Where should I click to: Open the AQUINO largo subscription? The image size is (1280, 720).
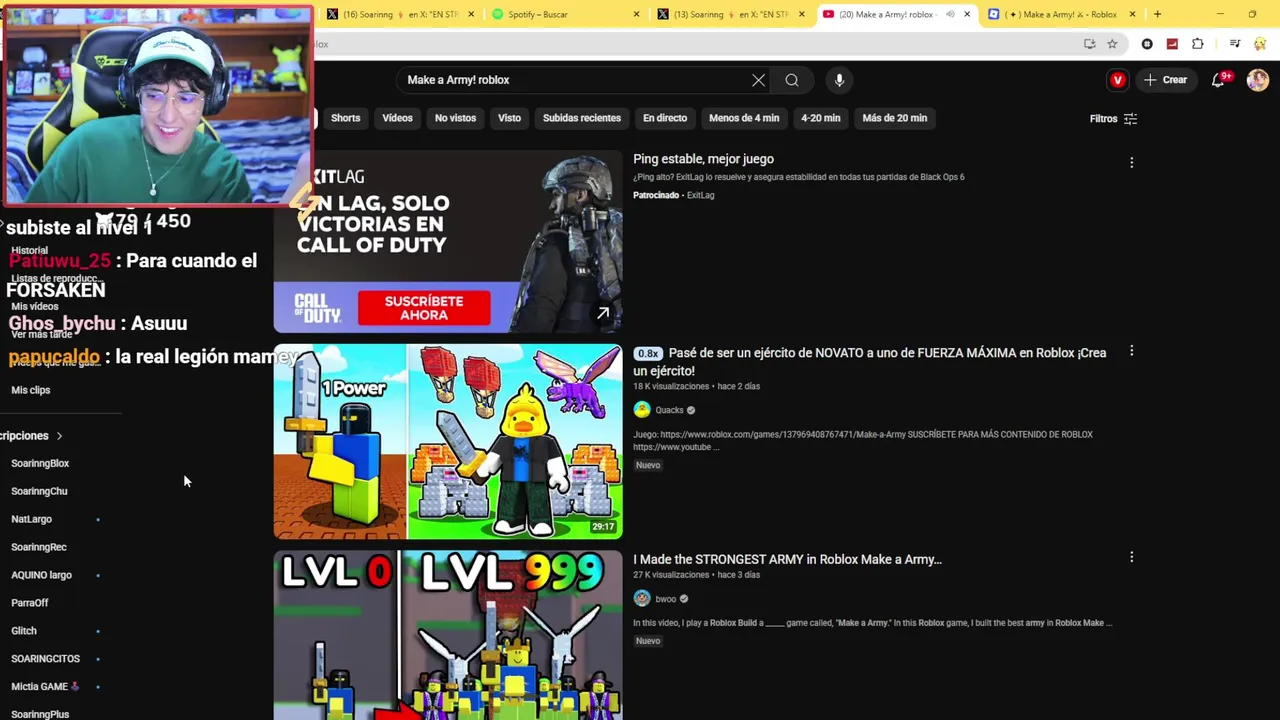41,575
